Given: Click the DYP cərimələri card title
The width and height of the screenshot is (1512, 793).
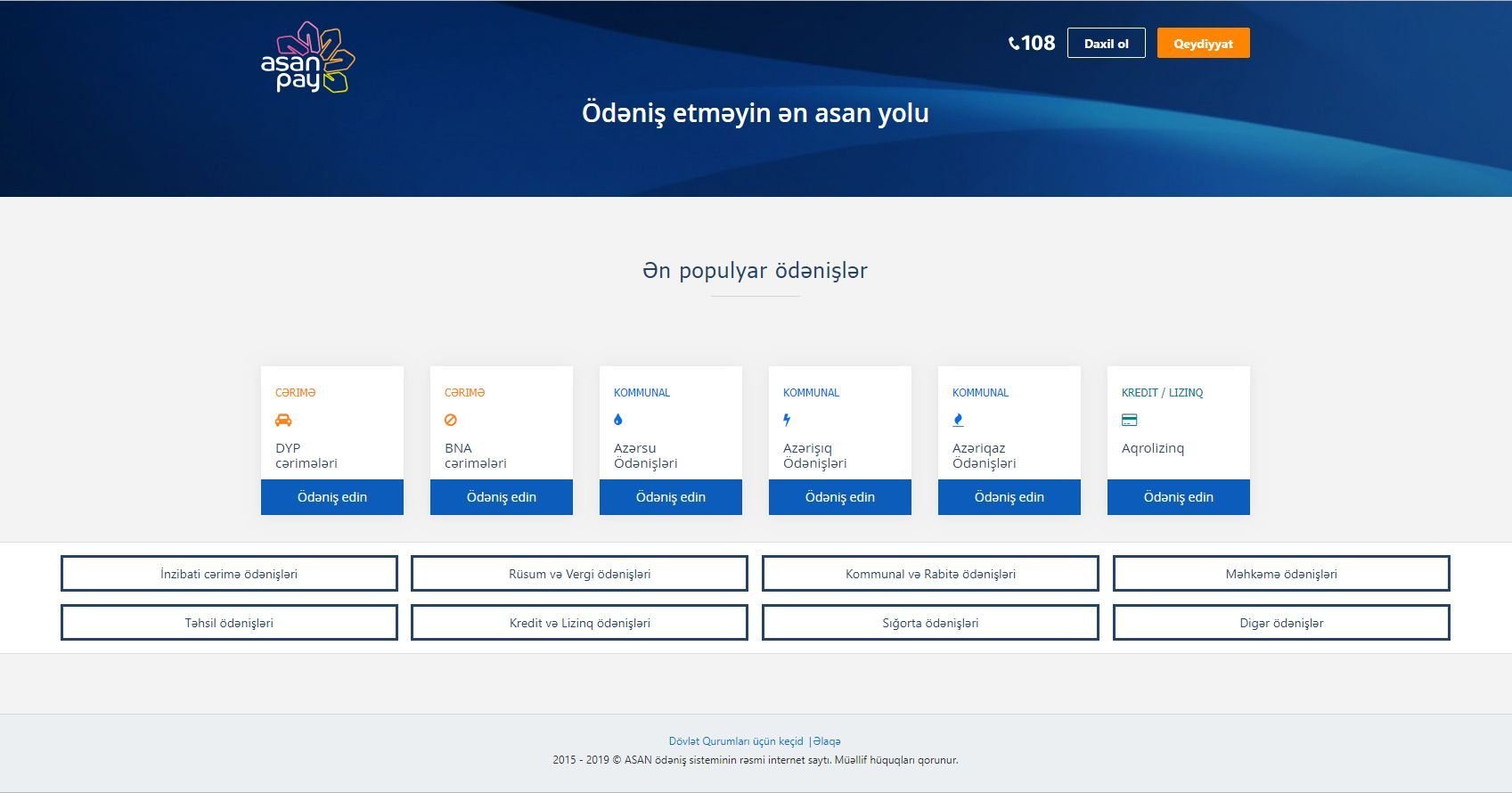Looking at the screenshot, I should point(306,455).
